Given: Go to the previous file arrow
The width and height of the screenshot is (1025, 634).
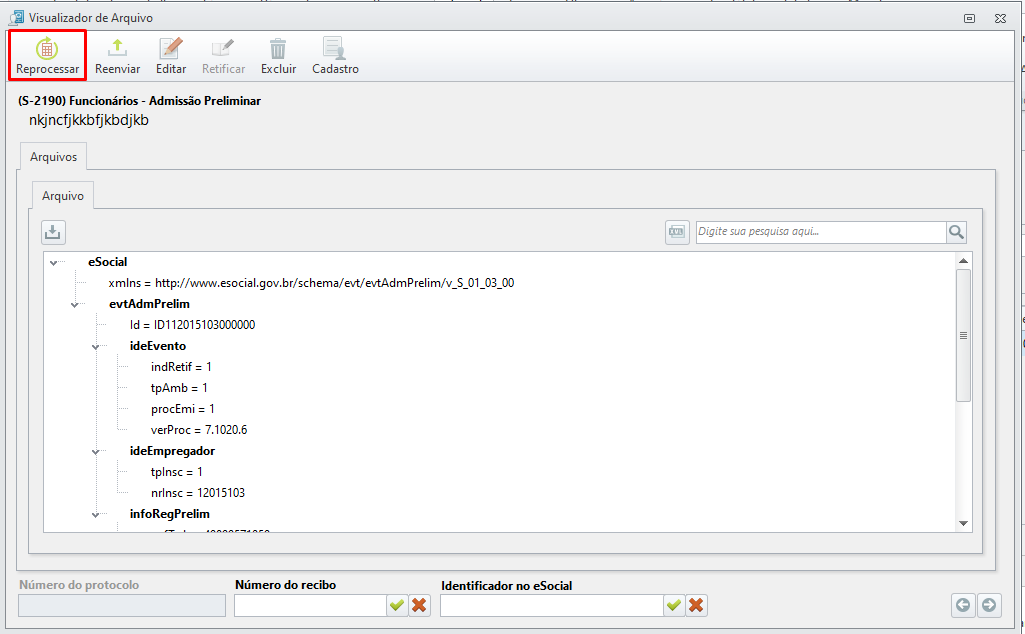Looking at the screenshot, I should (x=963, y=605).
